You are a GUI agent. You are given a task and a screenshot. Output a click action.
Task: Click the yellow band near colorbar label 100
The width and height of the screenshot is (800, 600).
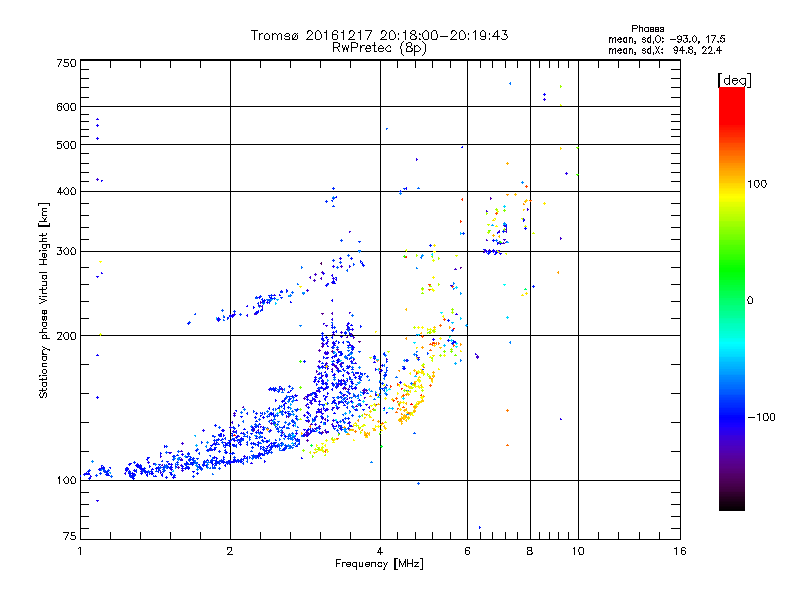[732, 196]
